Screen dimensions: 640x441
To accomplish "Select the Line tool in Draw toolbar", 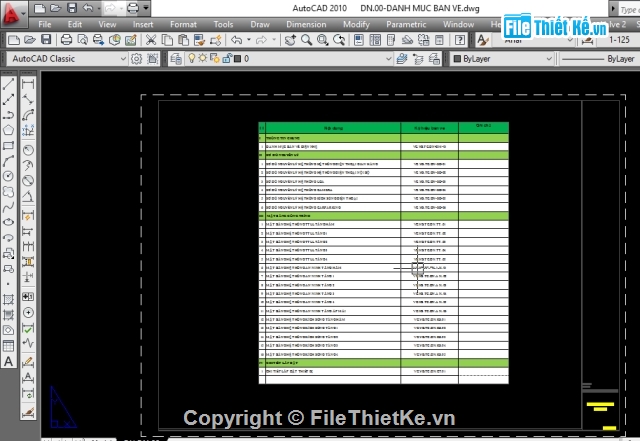I will [8, 84].
